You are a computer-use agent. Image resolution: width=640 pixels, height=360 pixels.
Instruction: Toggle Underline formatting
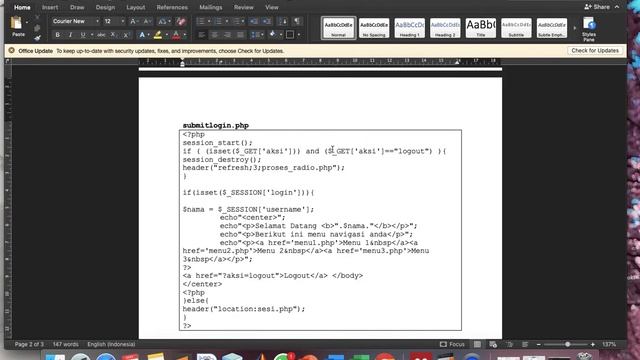point(83,35)
